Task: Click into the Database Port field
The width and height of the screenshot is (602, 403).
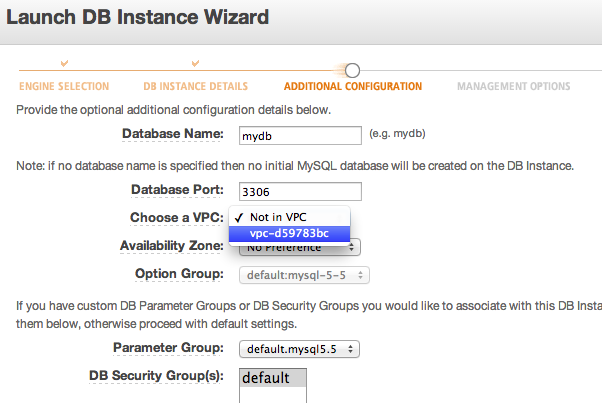Action: 300,192
